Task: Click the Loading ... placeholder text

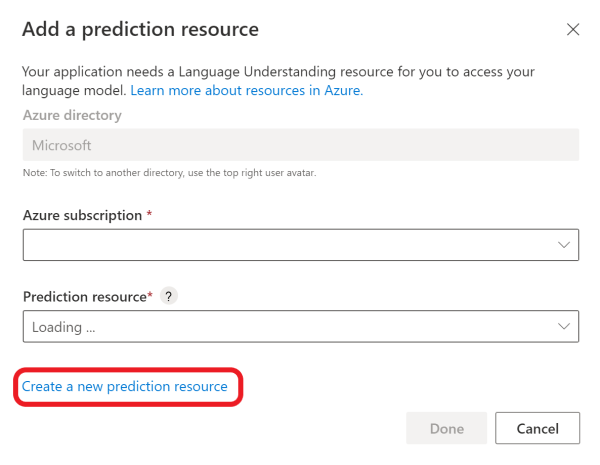Action: tap(64, 327)
